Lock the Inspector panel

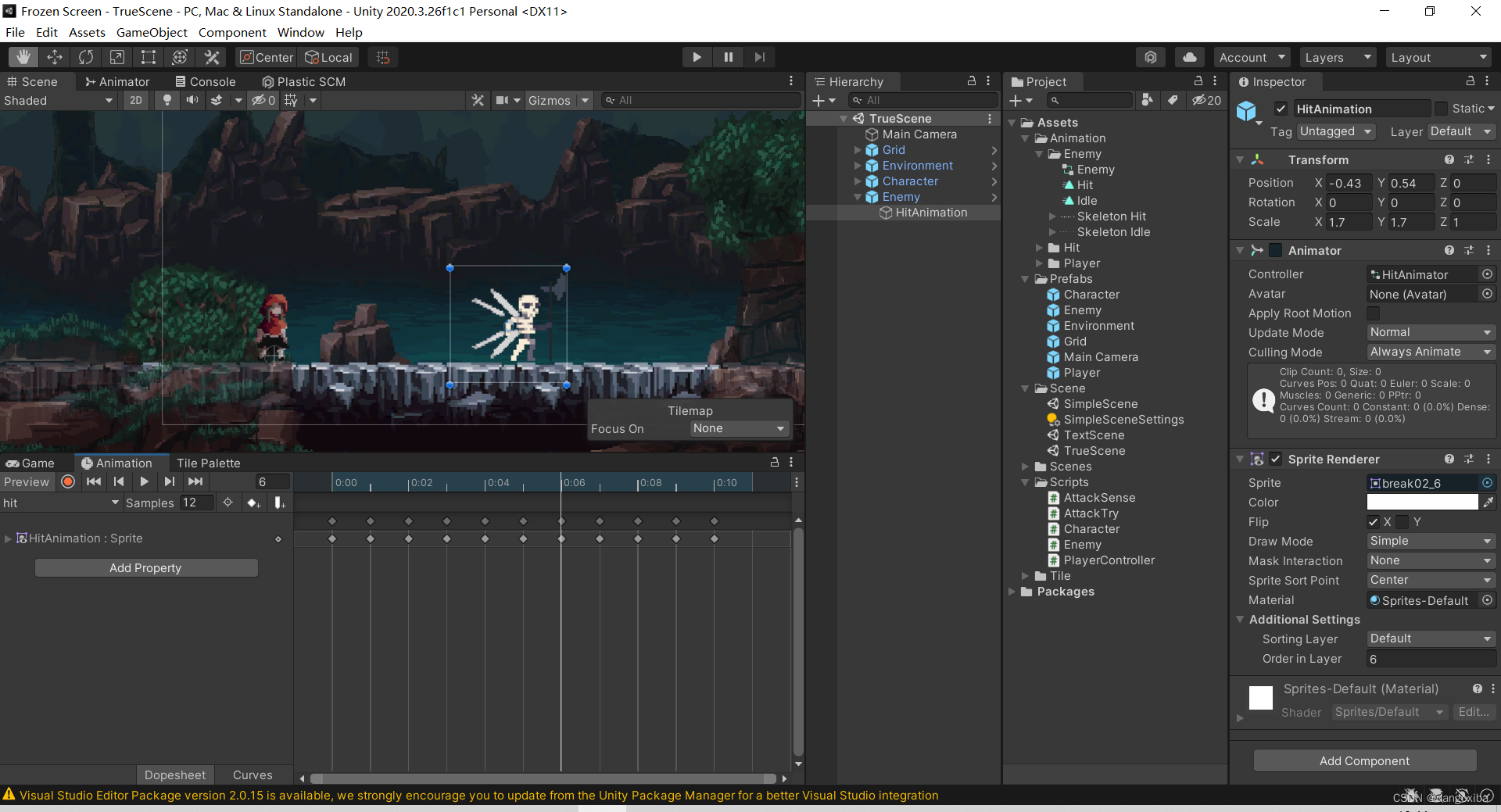click(1470, 81)
